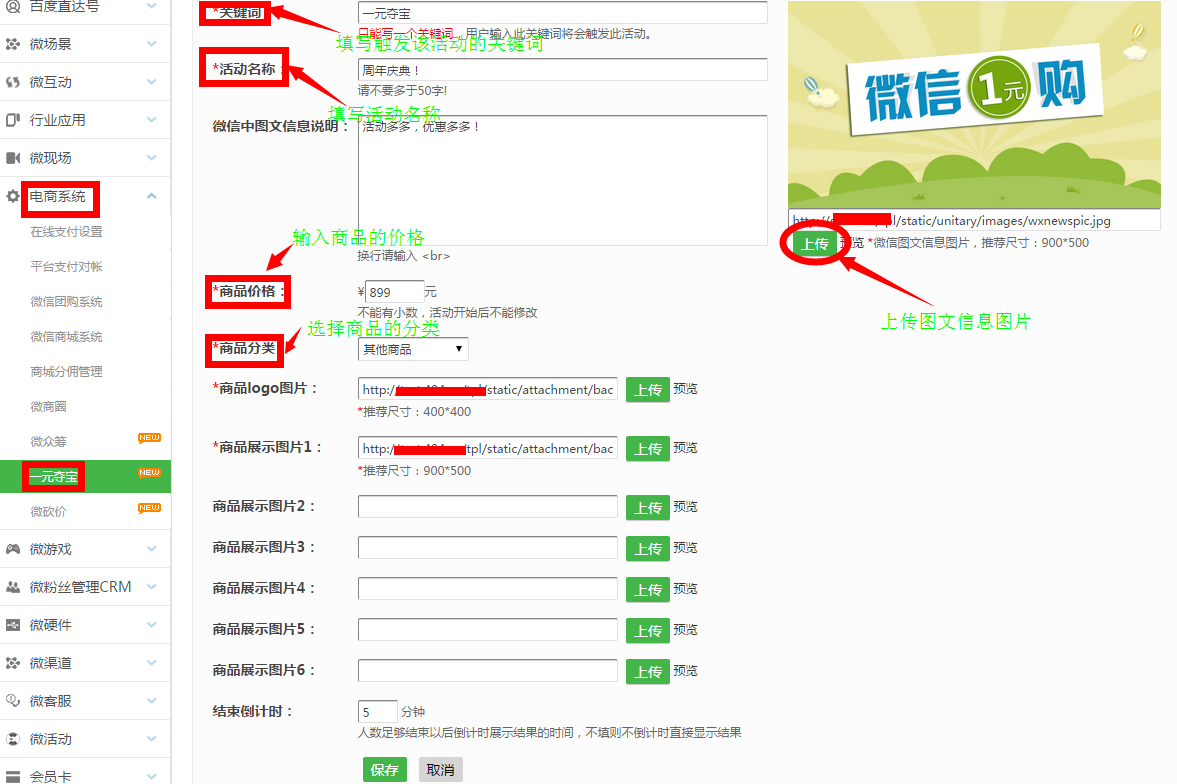Click the 微信中图文信息说明 text area
1177x784 pixels.
pyautogui.click(x=563, y=180)
